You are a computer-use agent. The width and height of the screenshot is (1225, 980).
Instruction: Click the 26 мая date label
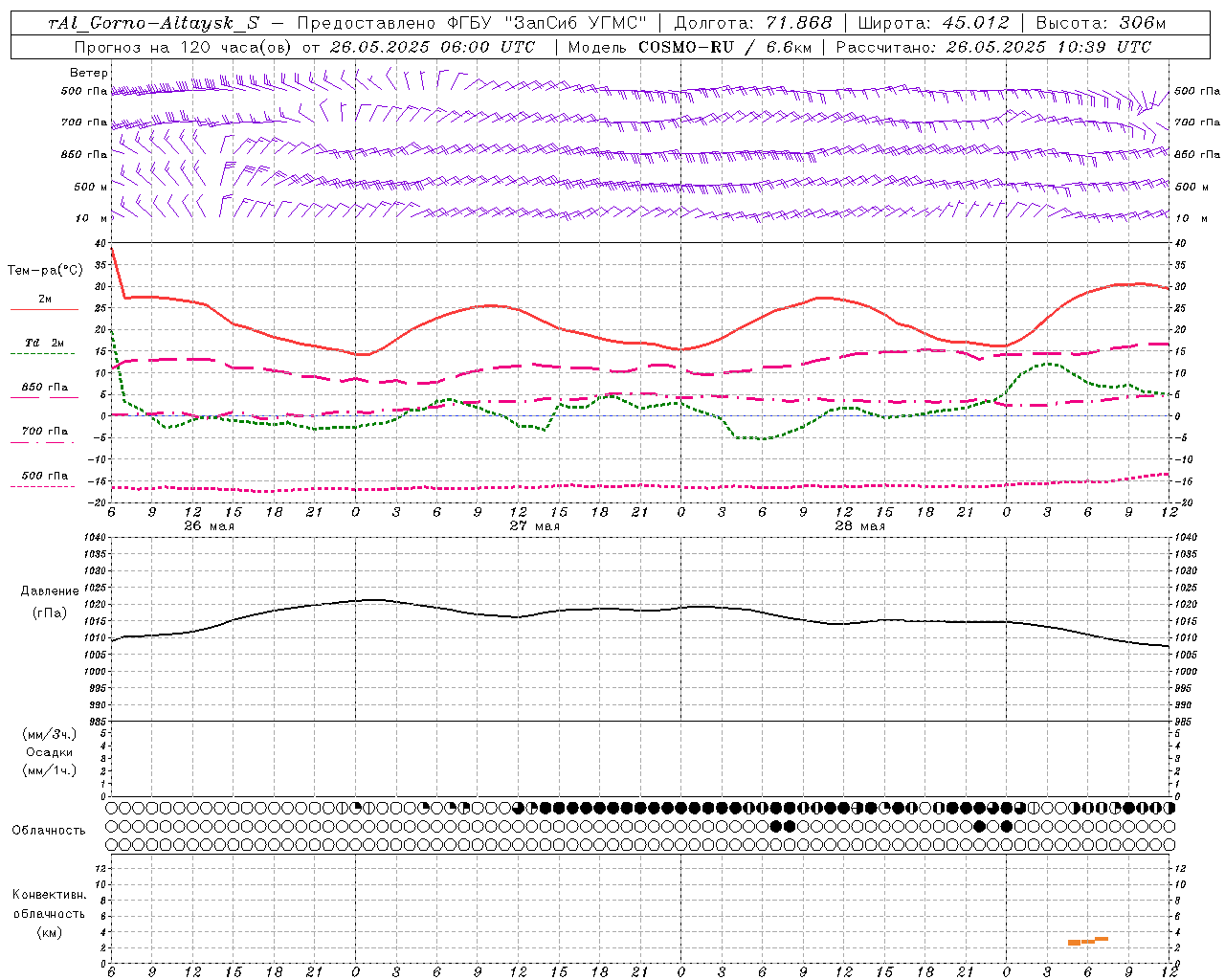(x=209, y=526)
